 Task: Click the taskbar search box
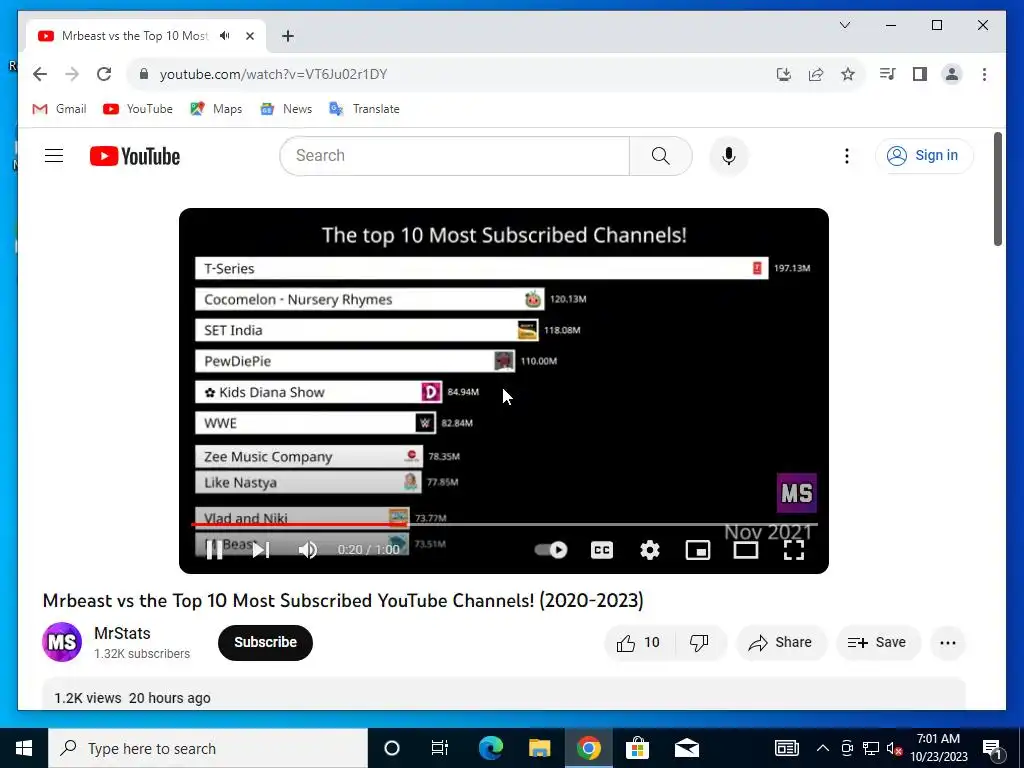click(208, 748)
